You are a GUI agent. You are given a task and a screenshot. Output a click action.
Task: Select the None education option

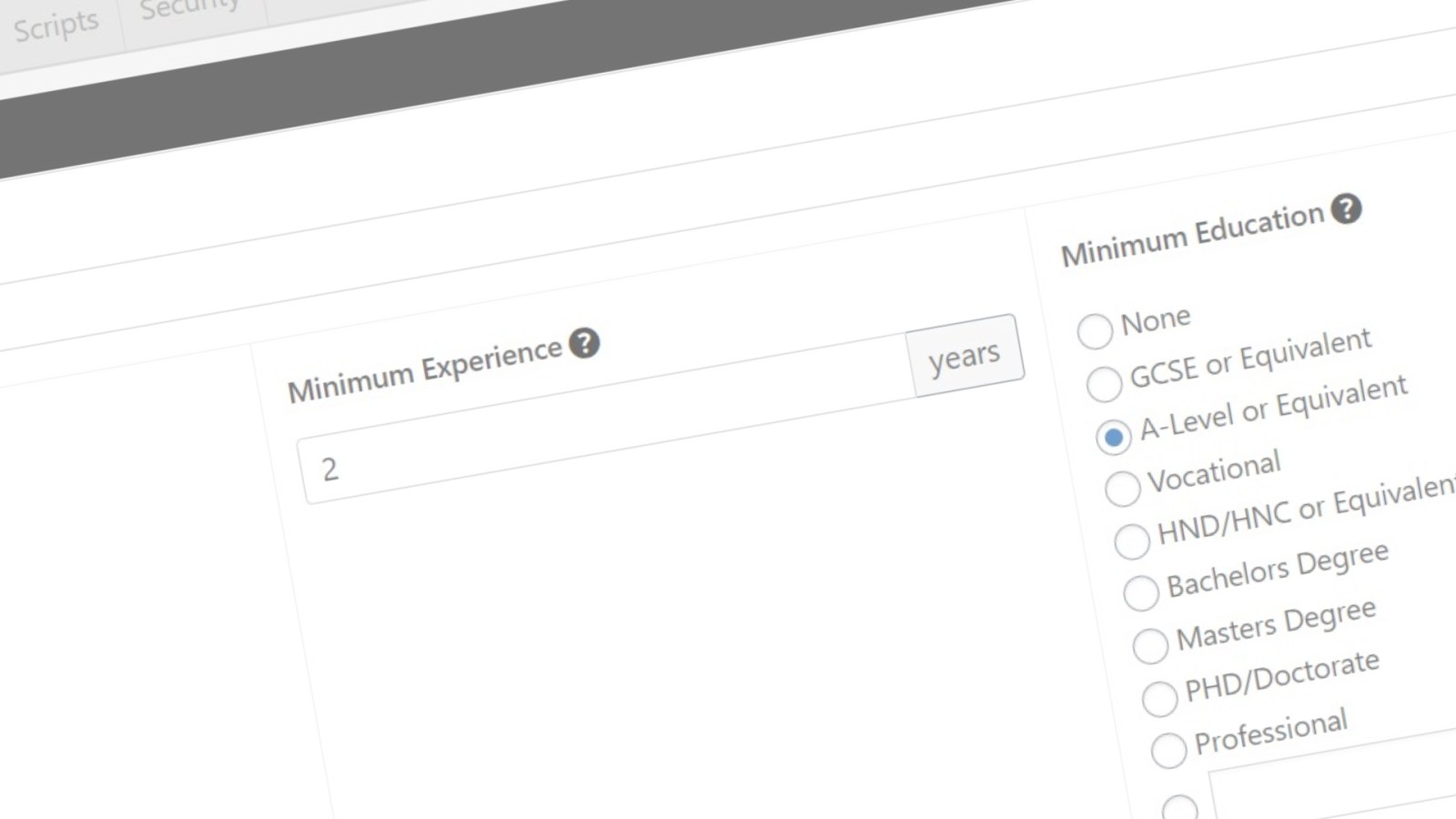(1095, 331)
